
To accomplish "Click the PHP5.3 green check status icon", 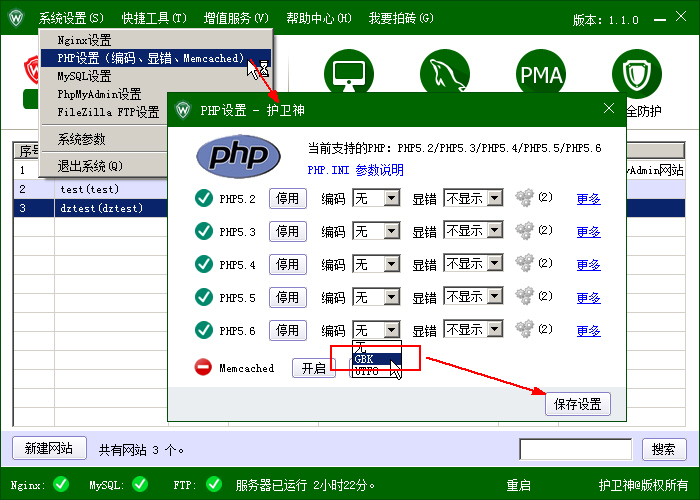I will click(204, 231).
